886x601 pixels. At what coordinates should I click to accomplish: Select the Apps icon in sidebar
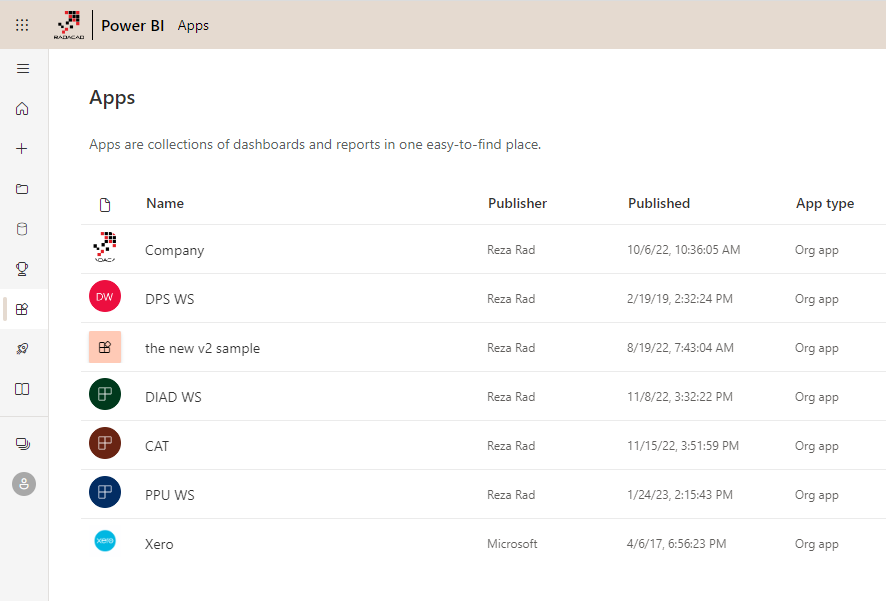point(23,309)
